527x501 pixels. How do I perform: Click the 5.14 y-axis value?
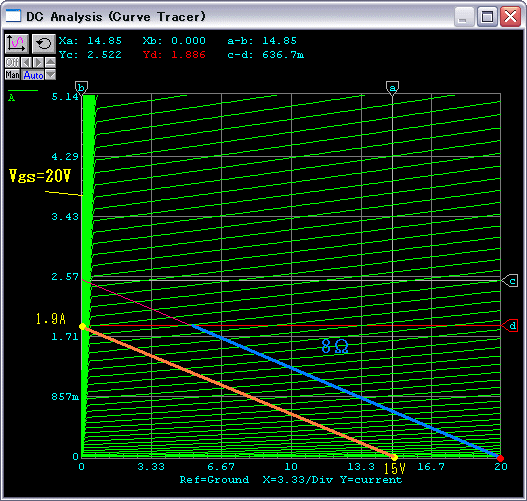click(x=65, y=97)
